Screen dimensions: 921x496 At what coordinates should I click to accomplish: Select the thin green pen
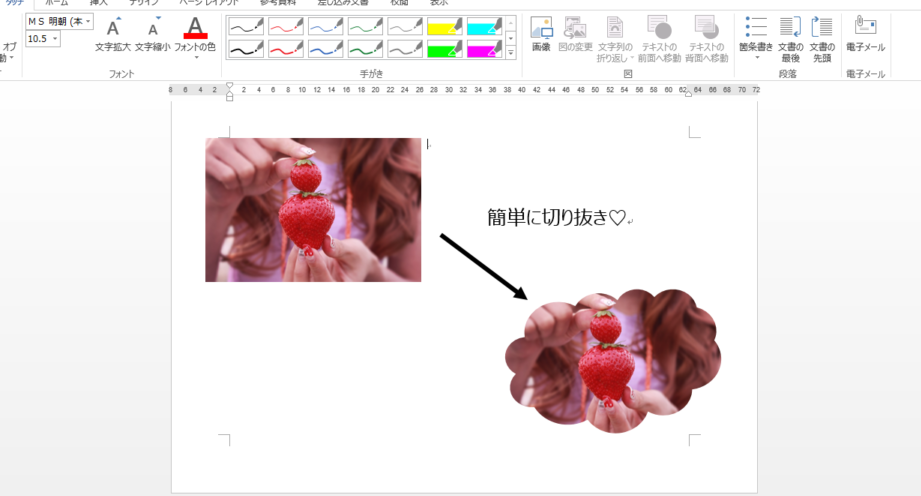(365, 26)
